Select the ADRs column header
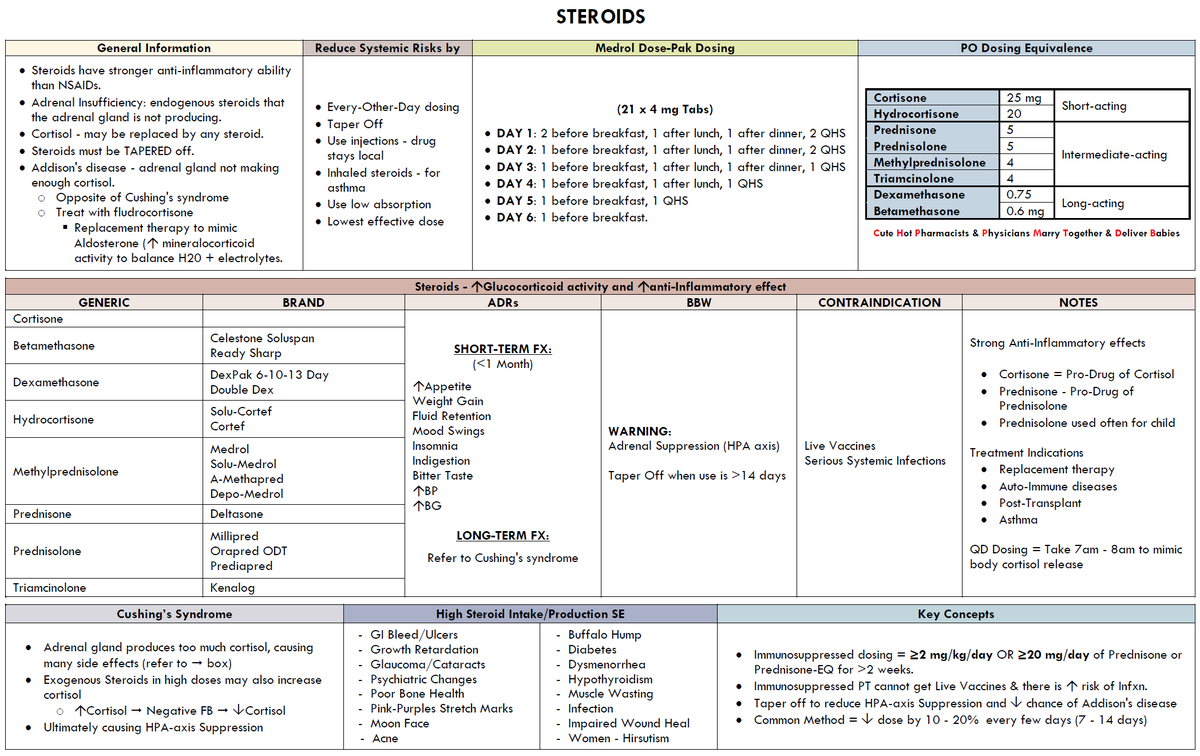 point(502,302)
